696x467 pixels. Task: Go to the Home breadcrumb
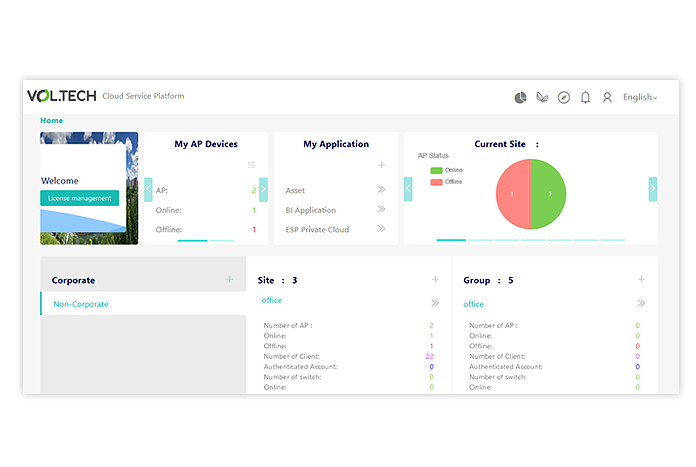click(x=51, y=120)
